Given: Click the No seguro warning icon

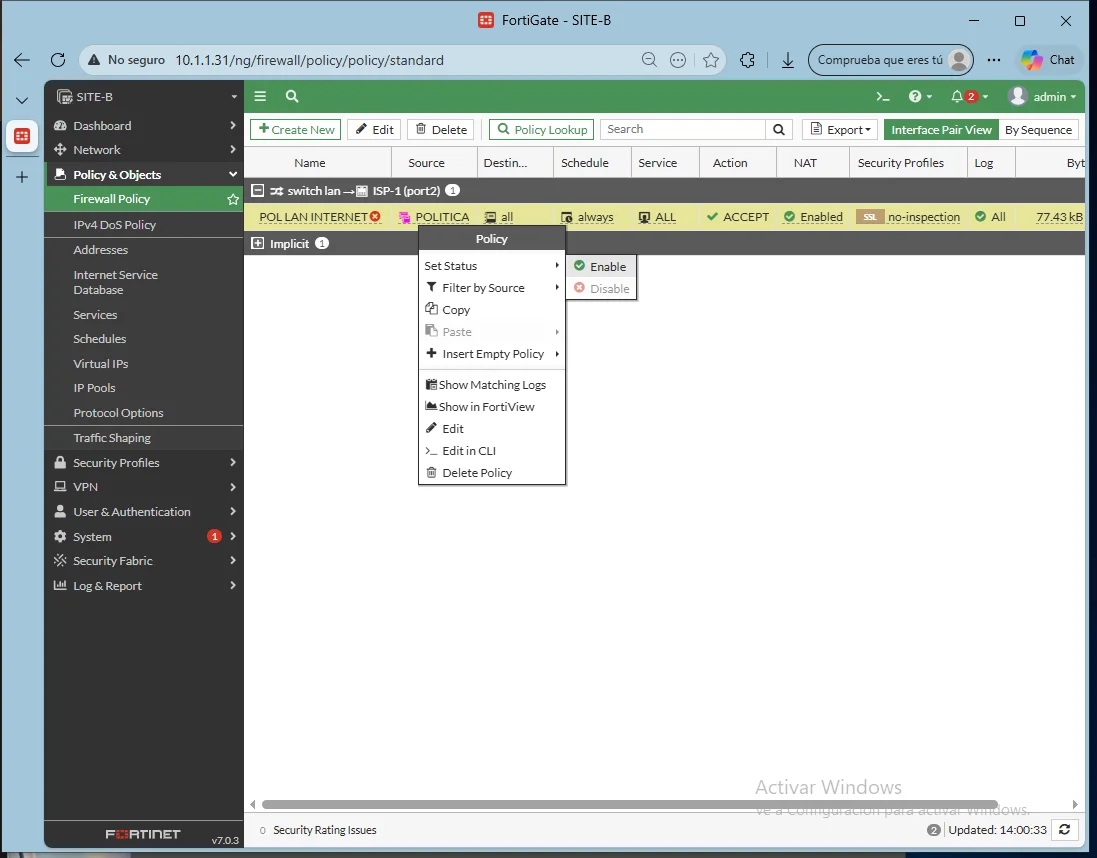Looking at the screenshot, I should point(94,60).
